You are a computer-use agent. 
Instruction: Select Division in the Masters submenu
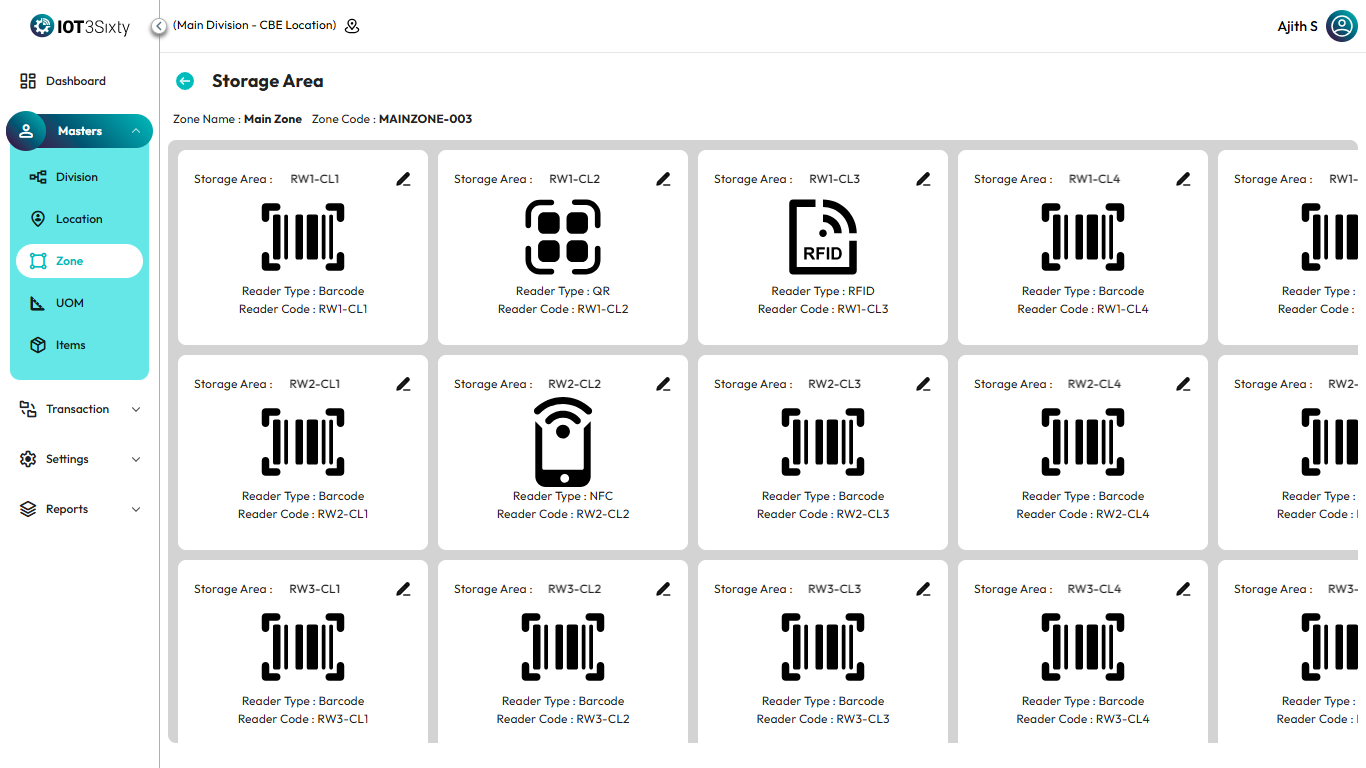click(77, 177)
